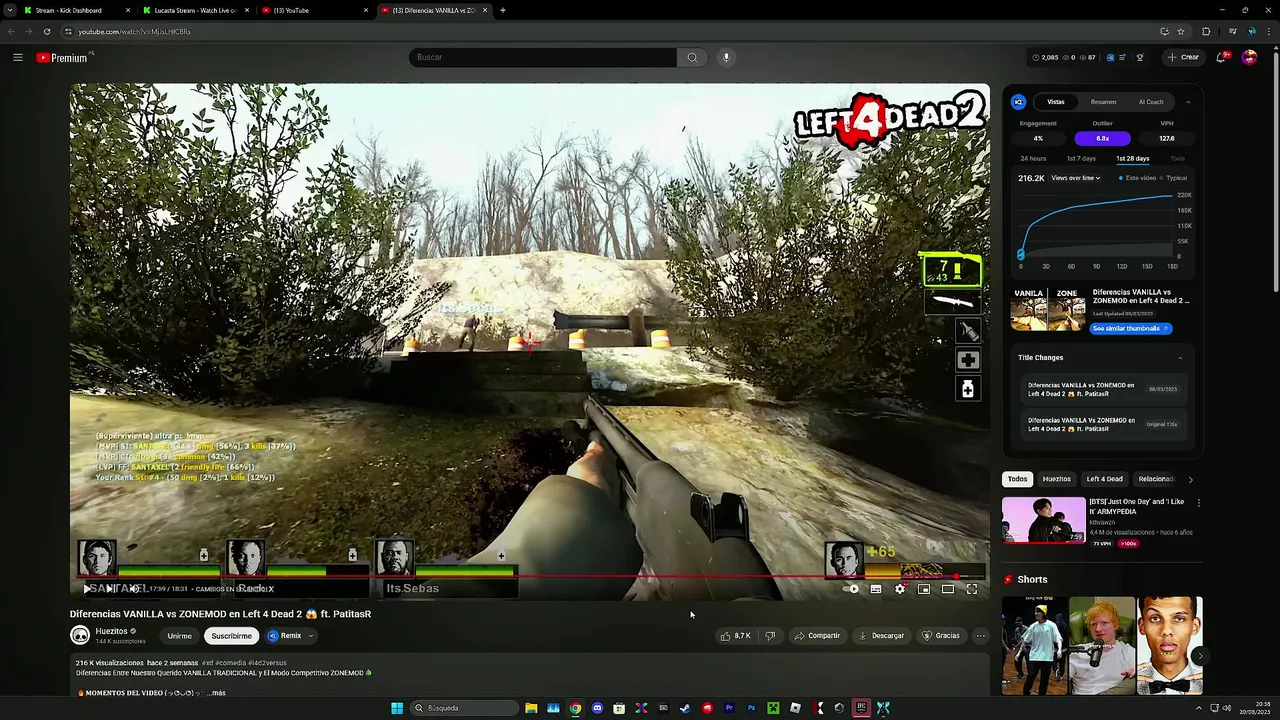The width and height of the screenshot is (1280, 720).
Task: Select the Vistas tab
Action: pos(1056,102)
